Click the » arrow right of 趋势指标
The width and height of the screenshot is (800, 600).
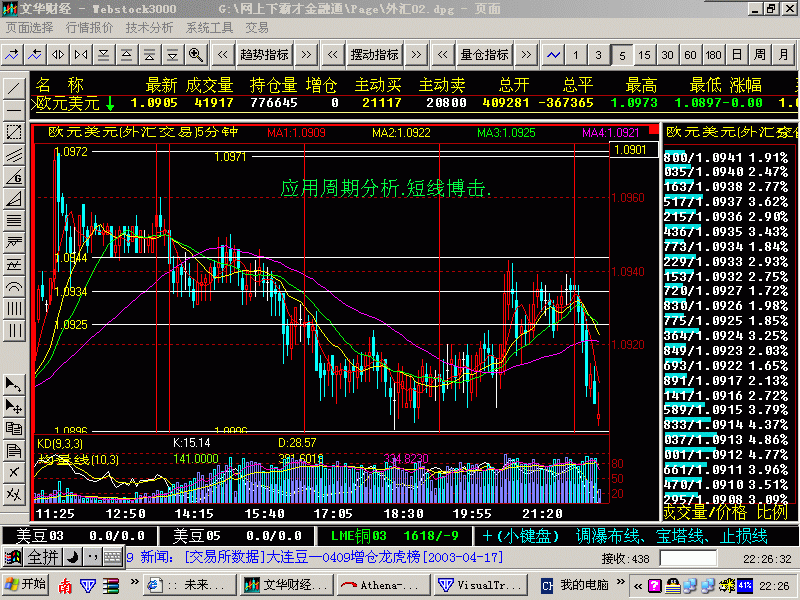coord(306,54)
